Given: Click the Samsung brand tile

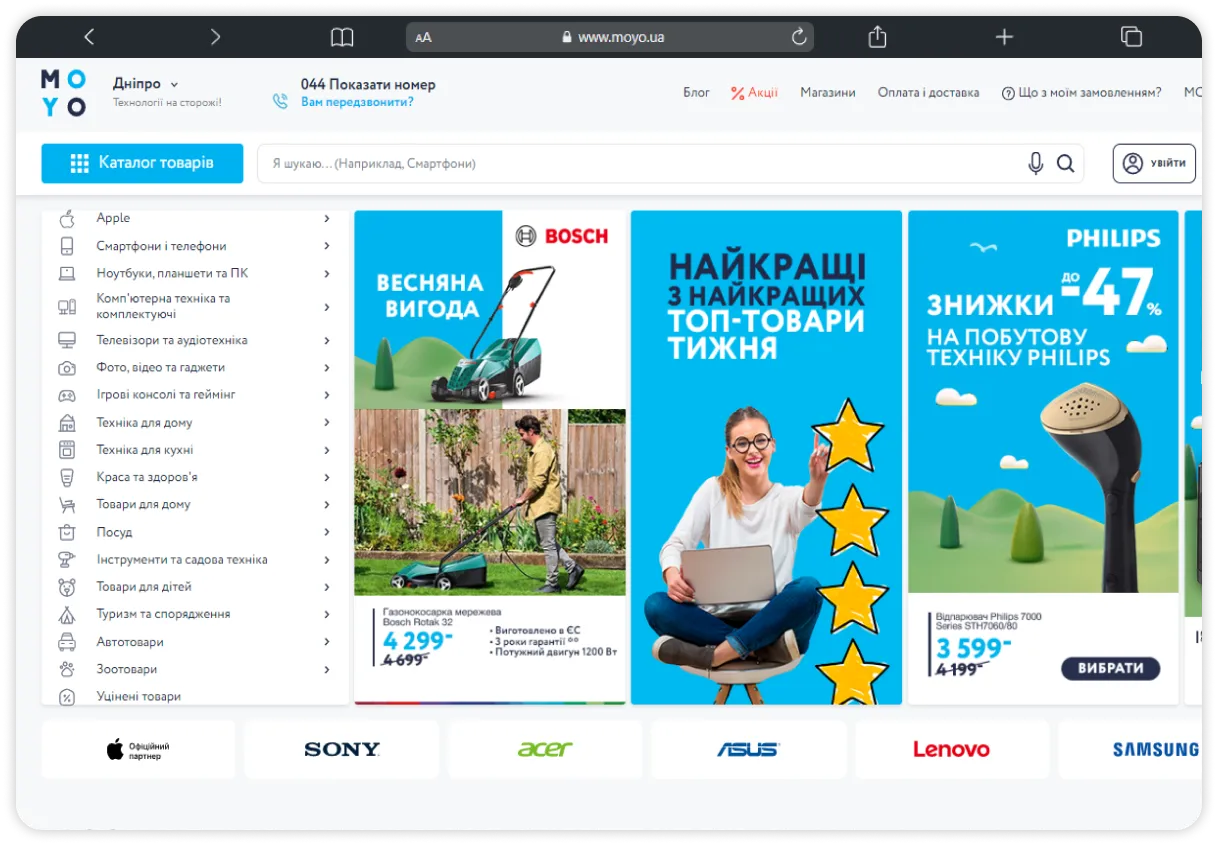Looking at the screenshot, I should coord(1130,749).
